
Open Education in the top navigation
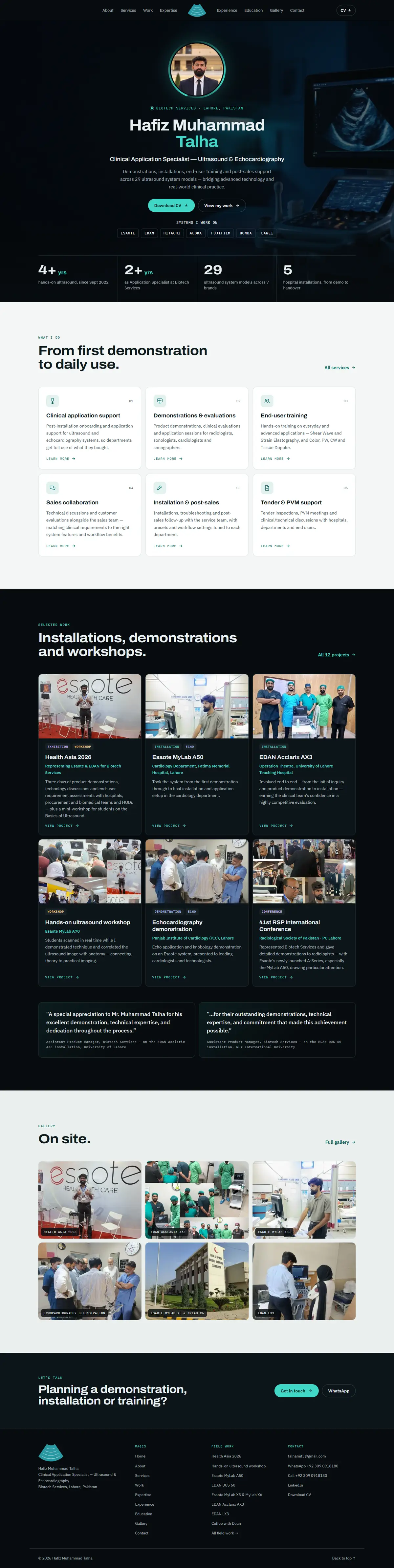point(253,11)
